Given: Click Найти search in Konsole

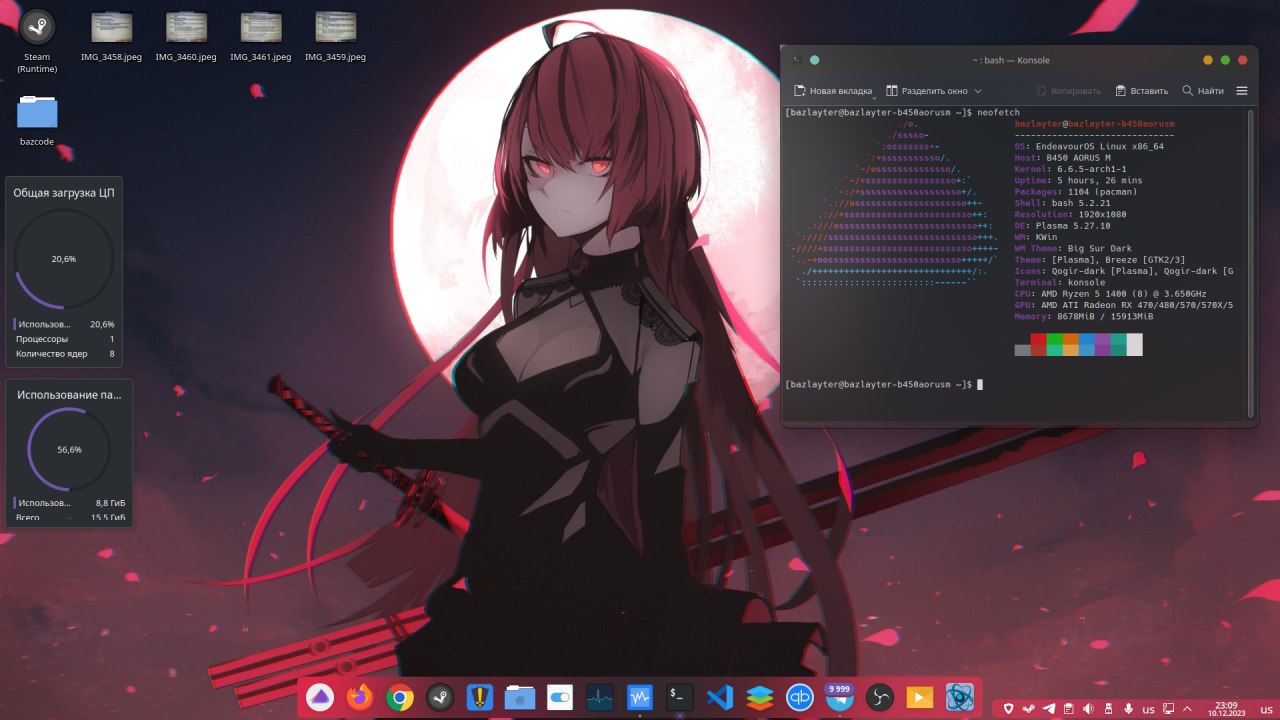Looking at the screenshot, I should (1202, 91).
